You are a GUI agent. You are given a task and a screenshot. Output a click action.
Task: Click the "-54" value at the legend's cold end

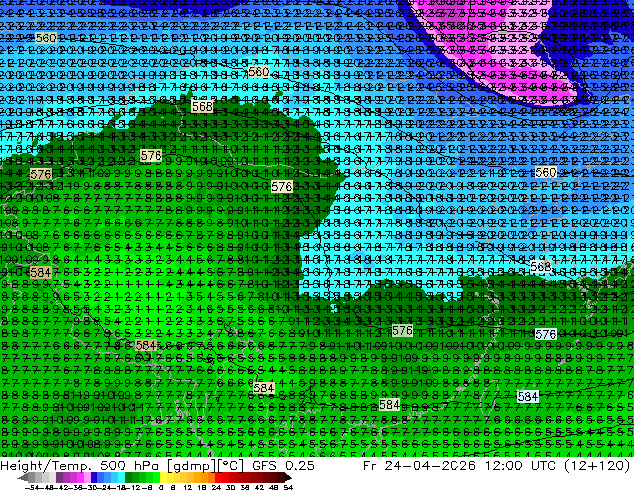pyautogui.click(x=32, y=487)
